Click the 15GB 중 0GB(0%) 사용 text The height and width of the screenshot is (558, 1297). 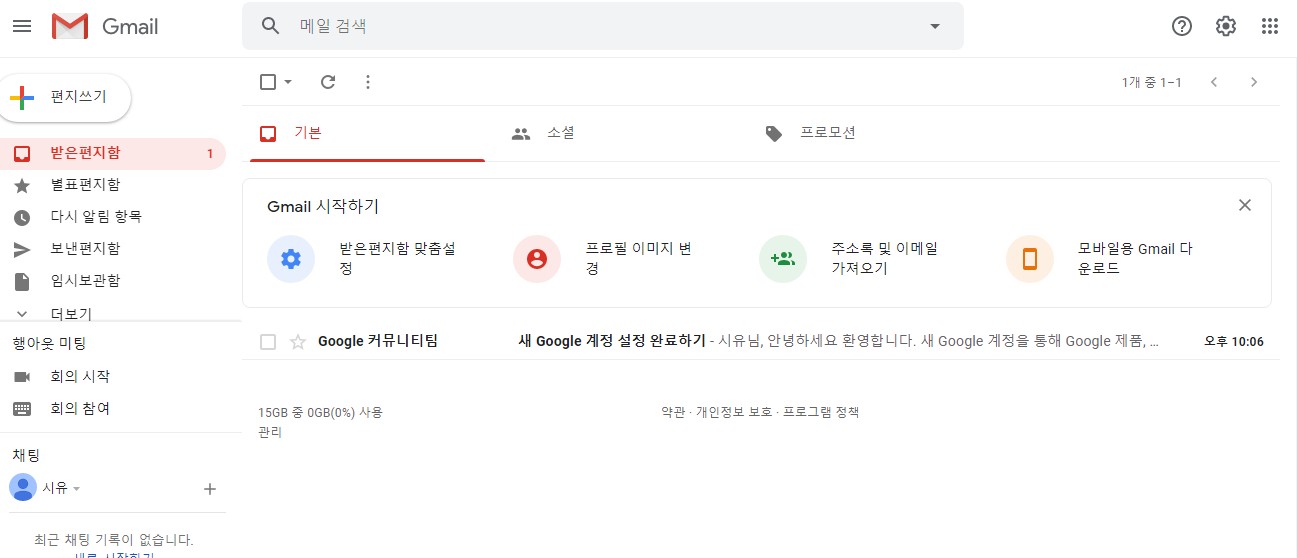coord(320,412)
